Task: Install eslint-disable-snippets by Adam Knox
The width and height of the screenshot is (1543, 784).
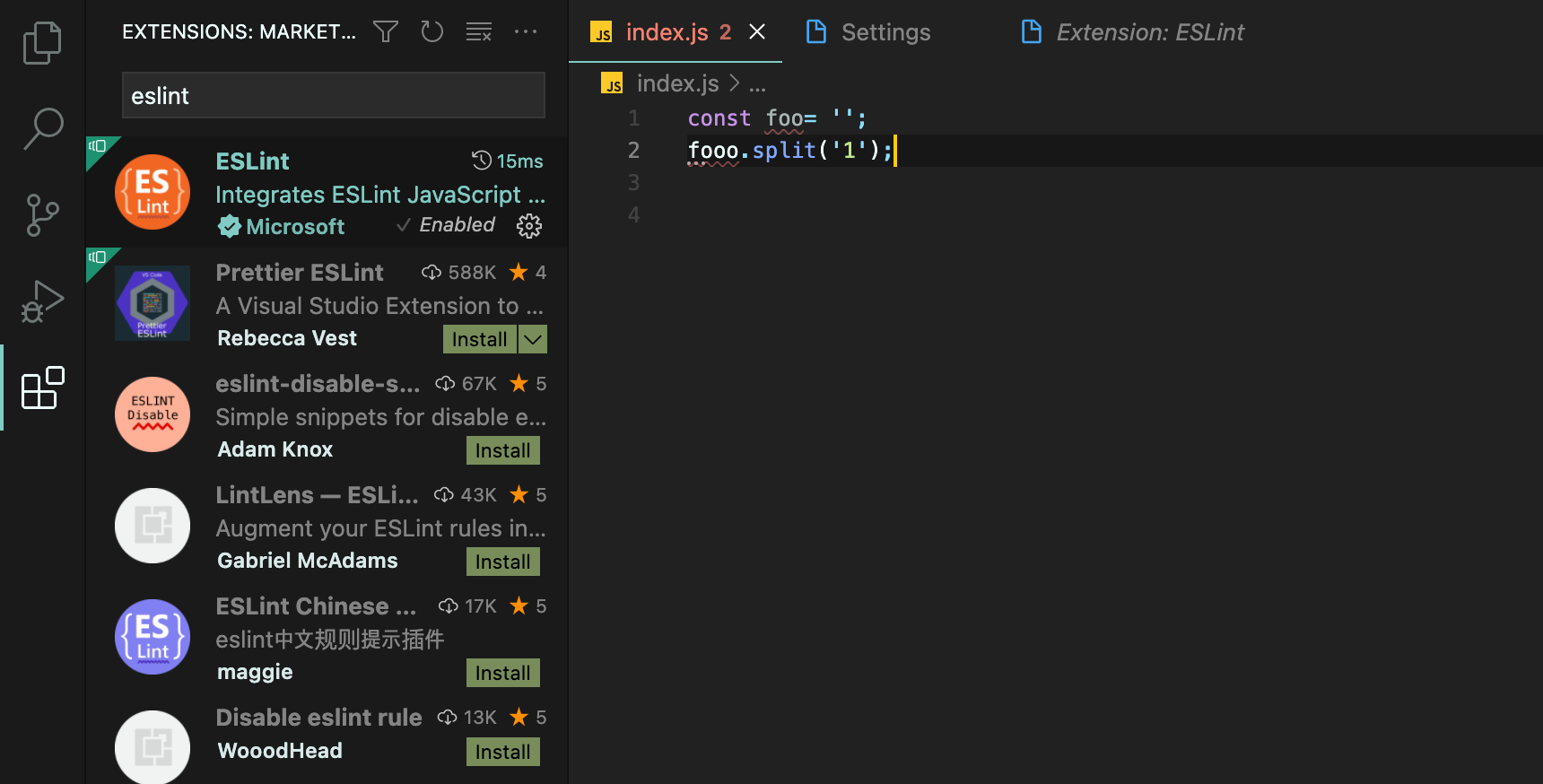Action: coord(503,450)
